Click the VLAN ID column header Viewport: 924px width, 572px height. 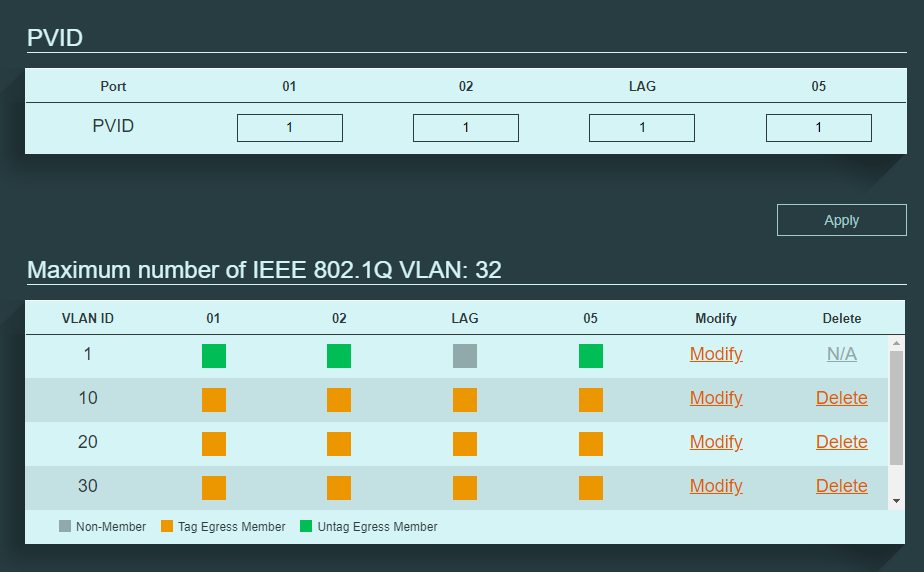pyautogui.click(x=88, y=319)
